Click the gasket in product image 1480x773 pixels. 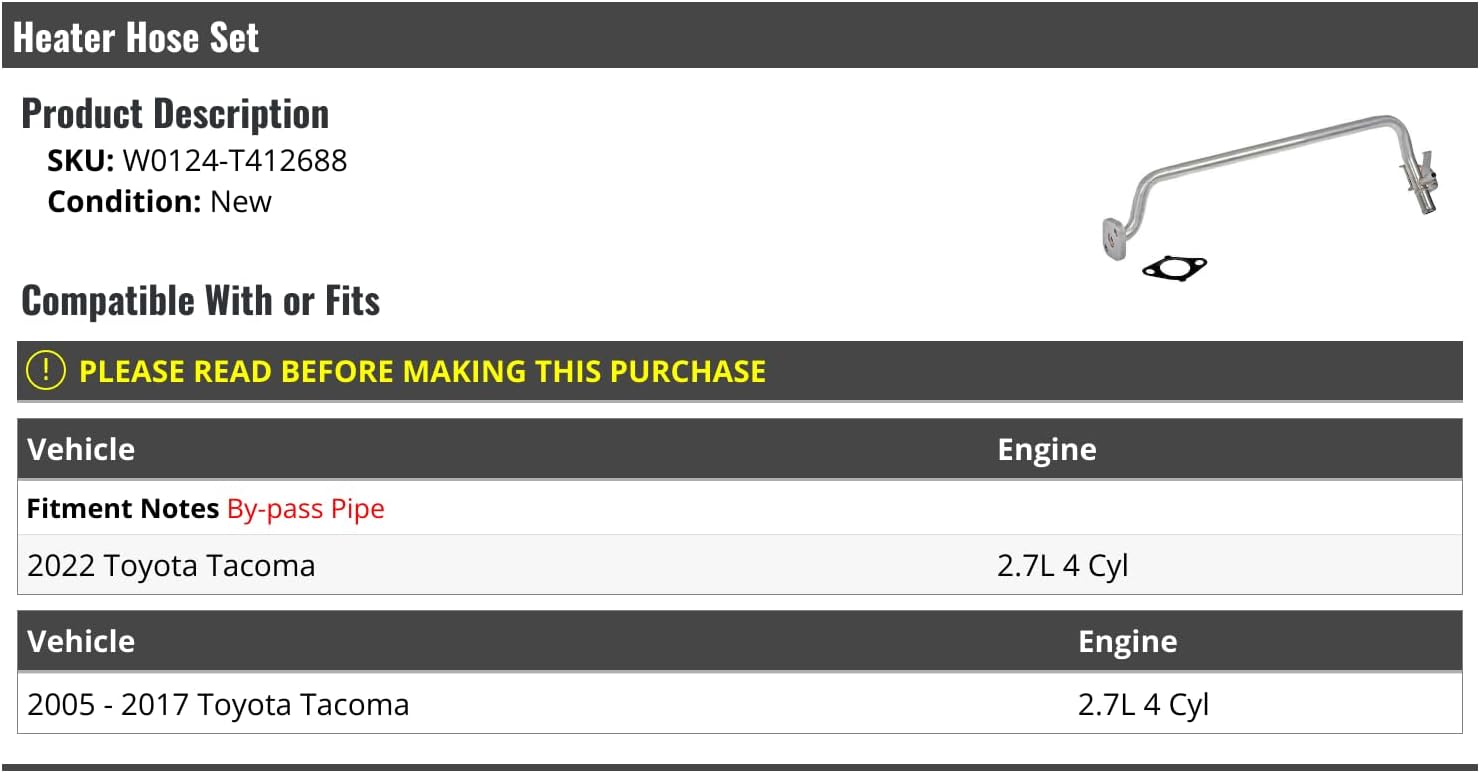point(1174,268)
